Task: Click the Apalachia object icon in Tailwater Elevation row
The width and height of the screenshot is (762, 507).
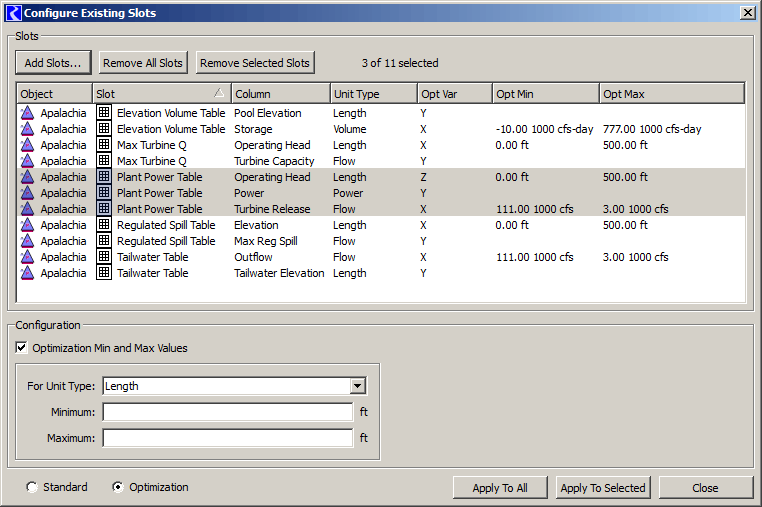Action: pos(27,273)
